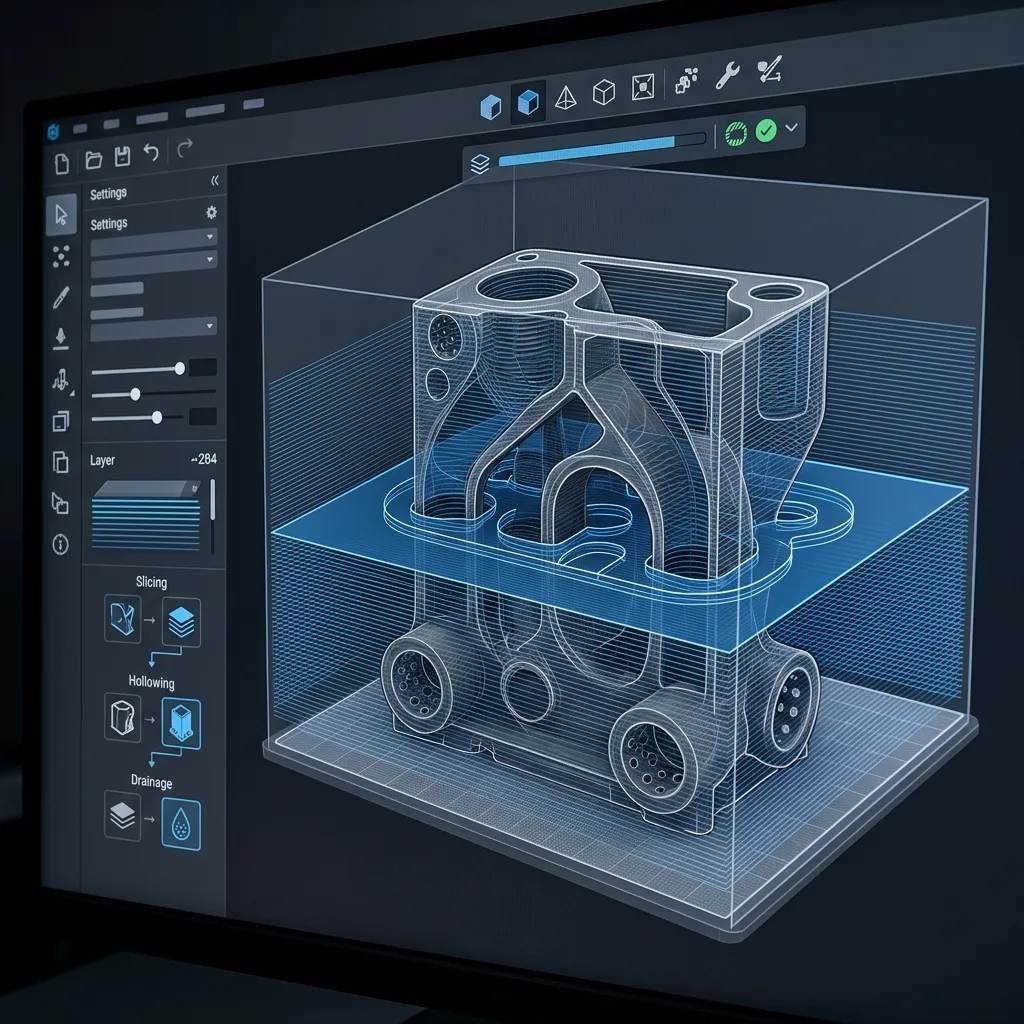The width and height of the screenshot is (1024, 1024).
Task: Open the fourth menu bar item
Action: point(205,111)
